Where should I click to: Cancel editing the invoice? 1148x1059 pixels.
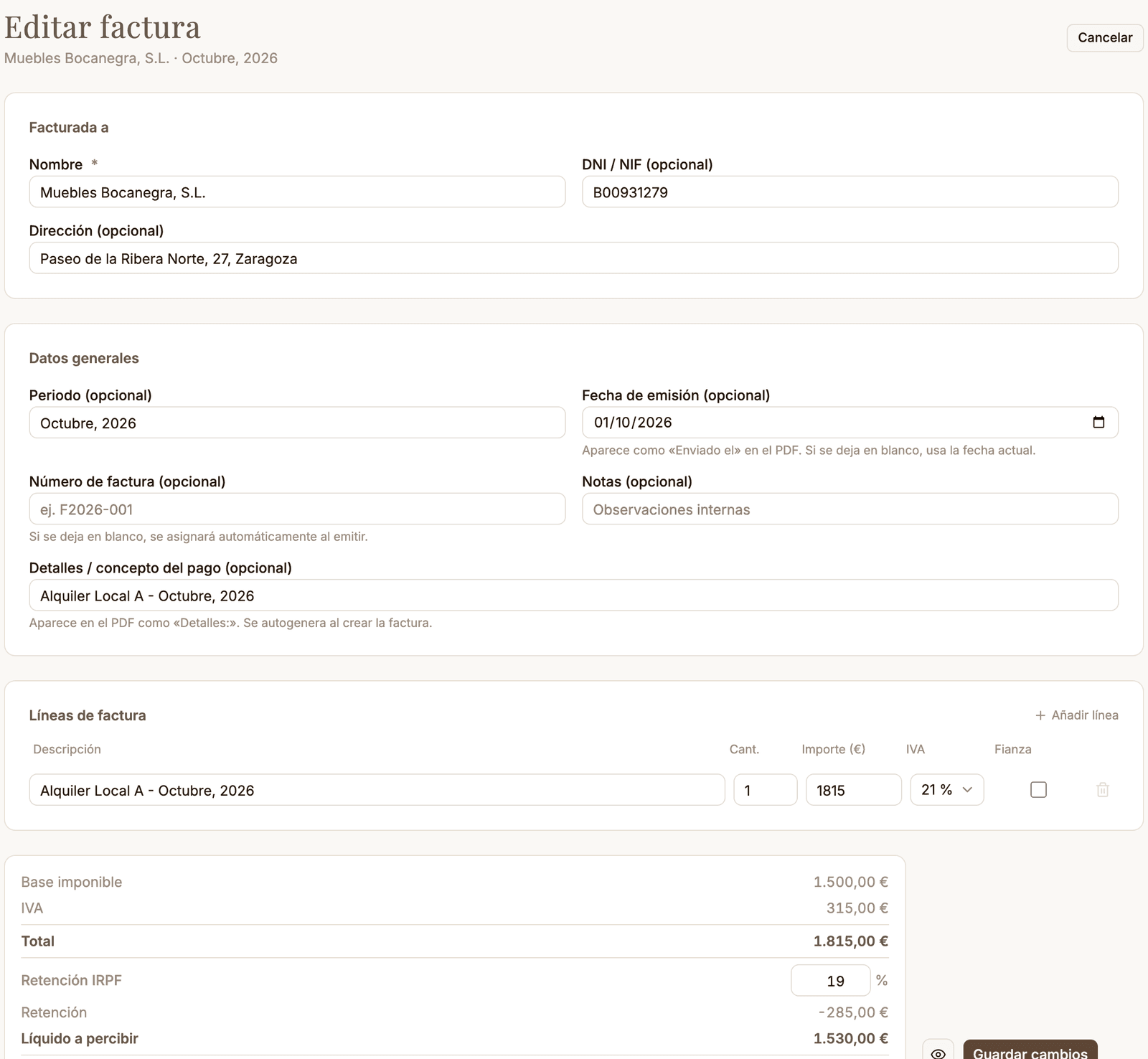pyautogui.click(x=1105, y=37)
